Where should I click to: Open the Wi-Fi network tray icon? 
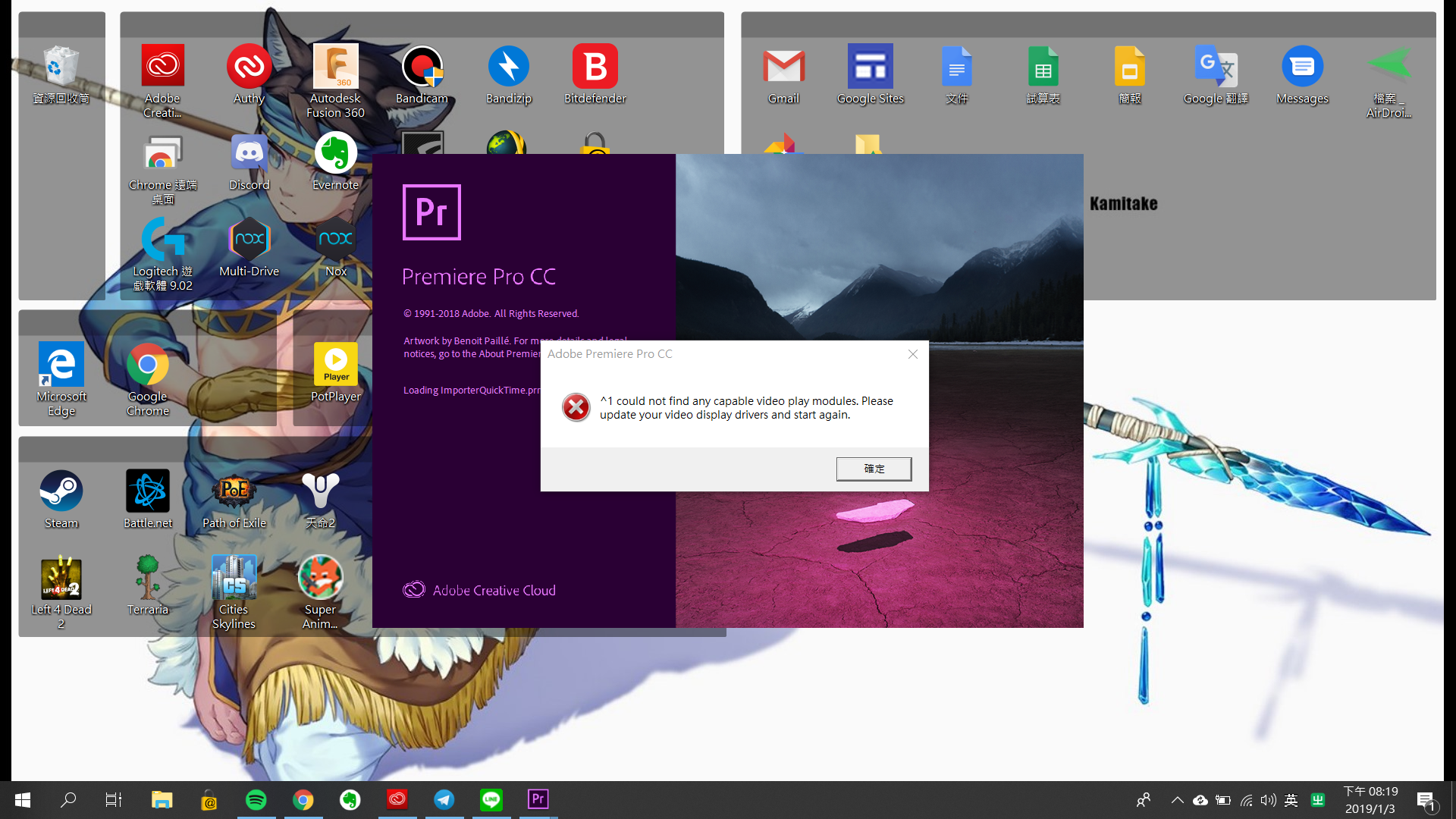point(1246,800)
